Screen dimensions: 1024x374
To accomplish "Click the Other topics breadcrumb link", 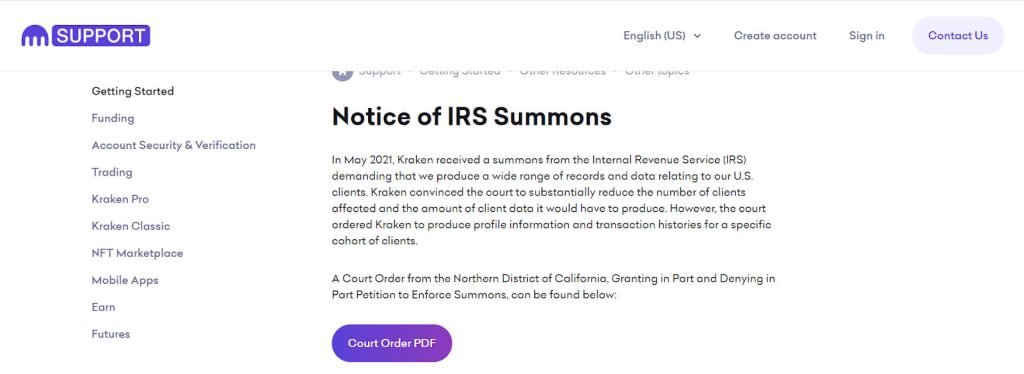I will (x=656, y=73).
